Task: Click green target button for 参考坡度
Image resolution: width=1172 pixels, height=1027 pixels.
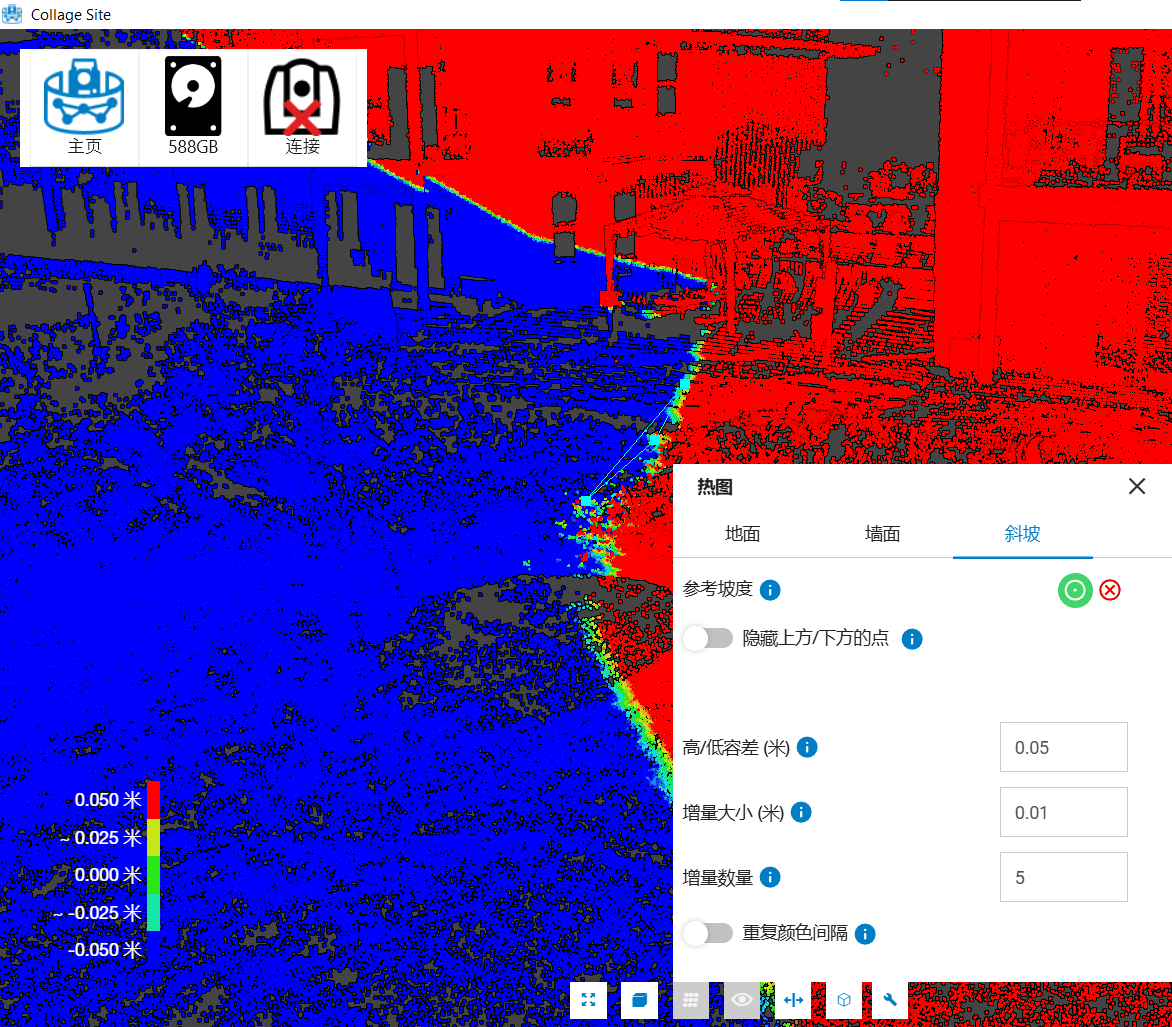Action: click(x=1075, y=590)
